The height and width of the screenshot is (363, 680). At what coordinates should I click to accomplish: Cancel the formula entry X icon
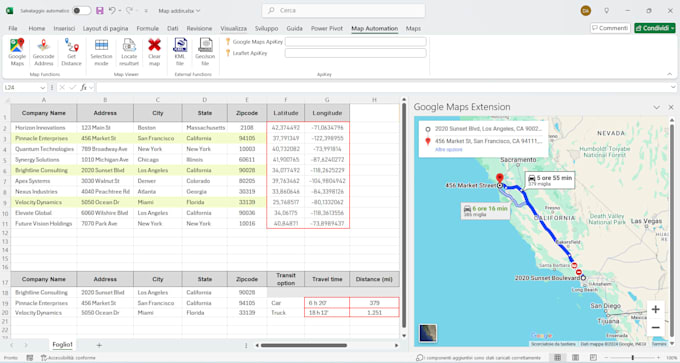click(62, 87)
